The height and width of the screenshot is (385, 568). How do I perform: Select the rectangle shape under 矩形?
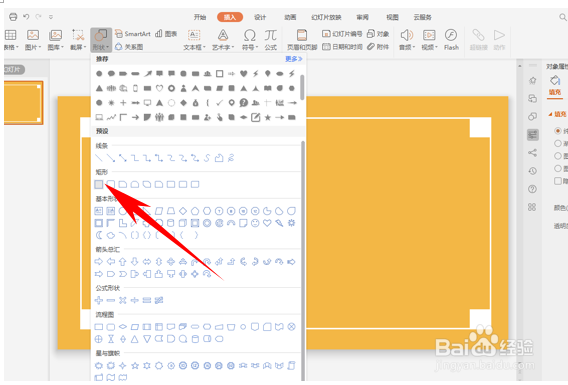click(x=99, y=184)
